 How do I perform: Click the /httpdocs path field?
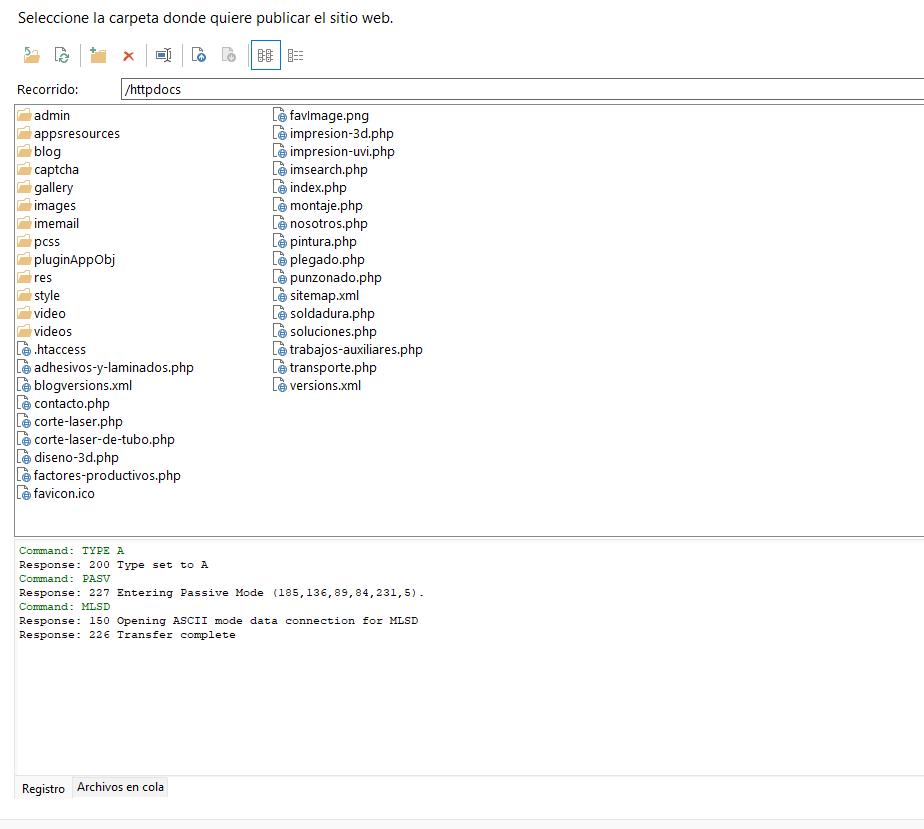[520, 89]
